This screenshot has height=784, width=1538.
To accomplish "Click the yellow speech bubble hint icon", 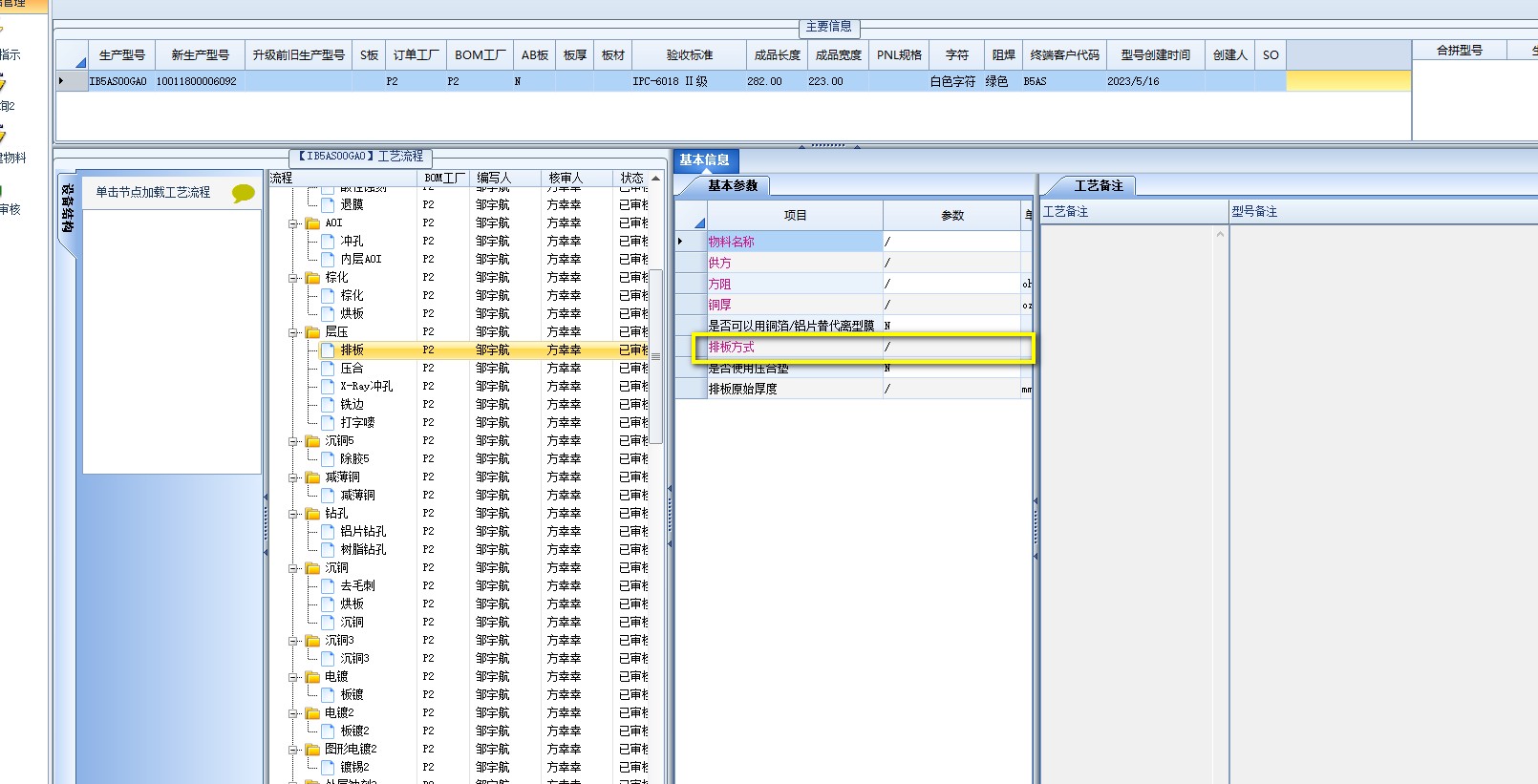I will (x=244, y=194).
